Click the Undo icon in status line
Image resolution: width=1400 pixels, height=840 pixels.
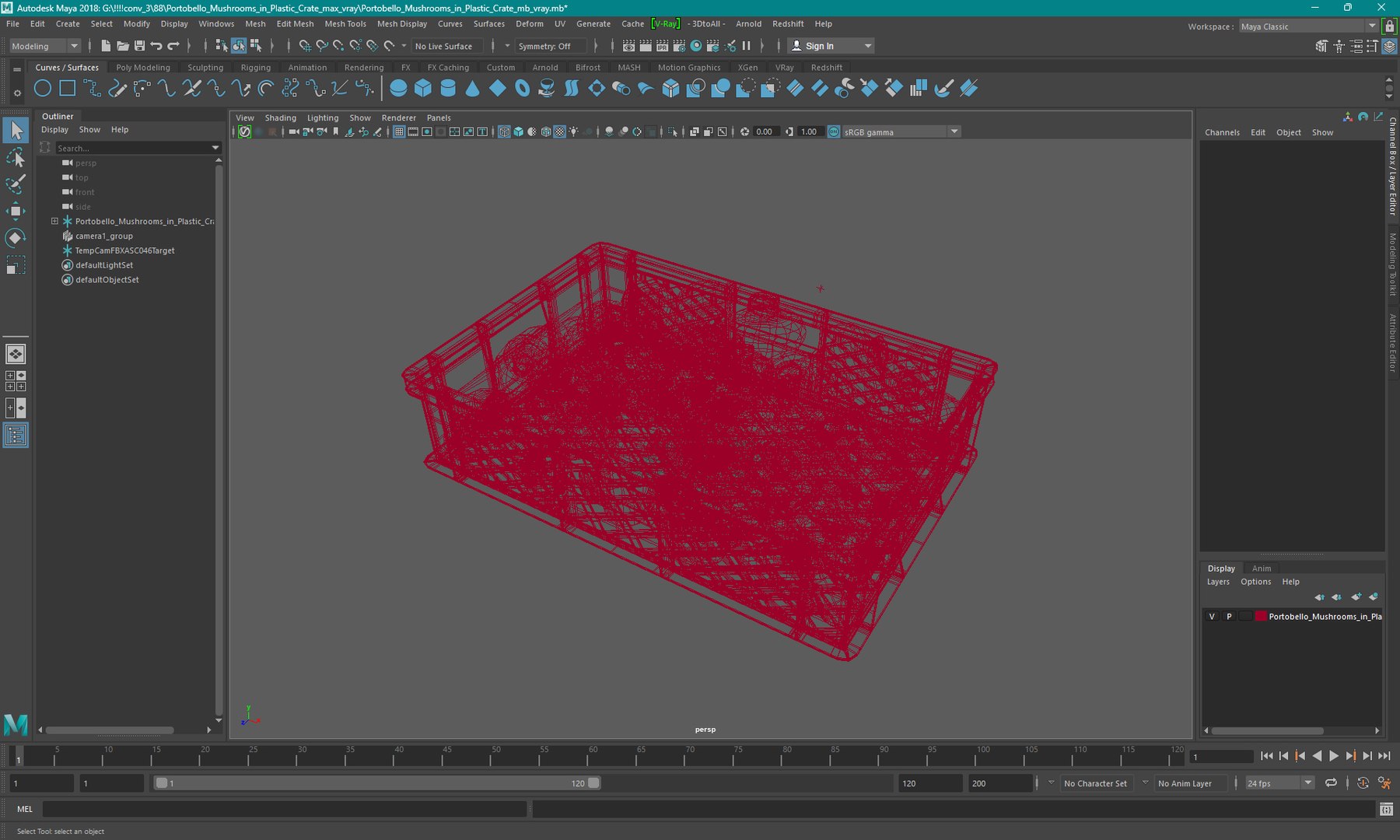pos(156,46)
